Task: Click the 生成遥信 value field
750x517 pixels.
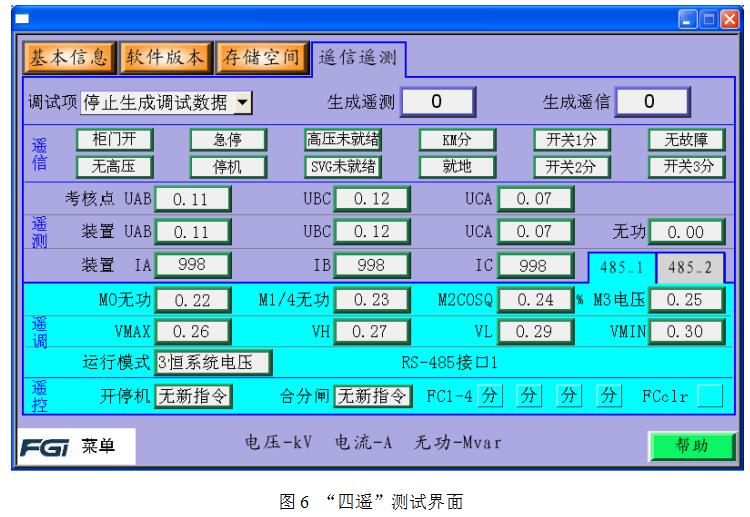Action: pyautogui.click(x=650, y=101)
